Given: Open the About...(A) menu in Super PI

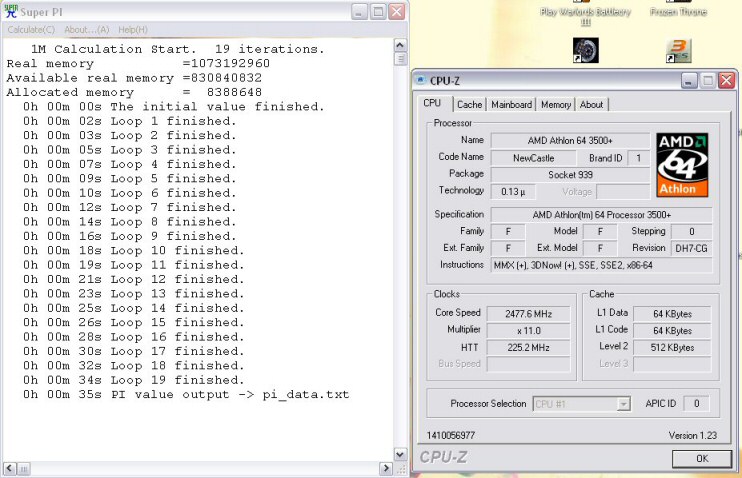Looking at the screenshot, I should coord(87,29).
